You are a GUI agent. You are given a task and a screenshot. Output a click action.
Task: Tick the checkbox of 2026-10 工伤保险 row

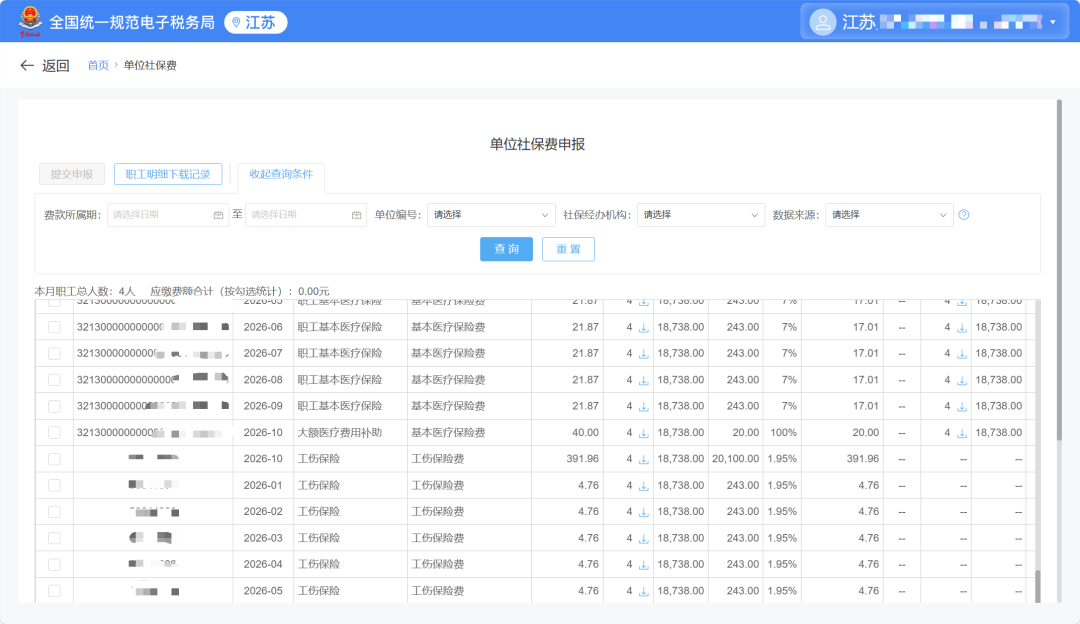point(54,459)
